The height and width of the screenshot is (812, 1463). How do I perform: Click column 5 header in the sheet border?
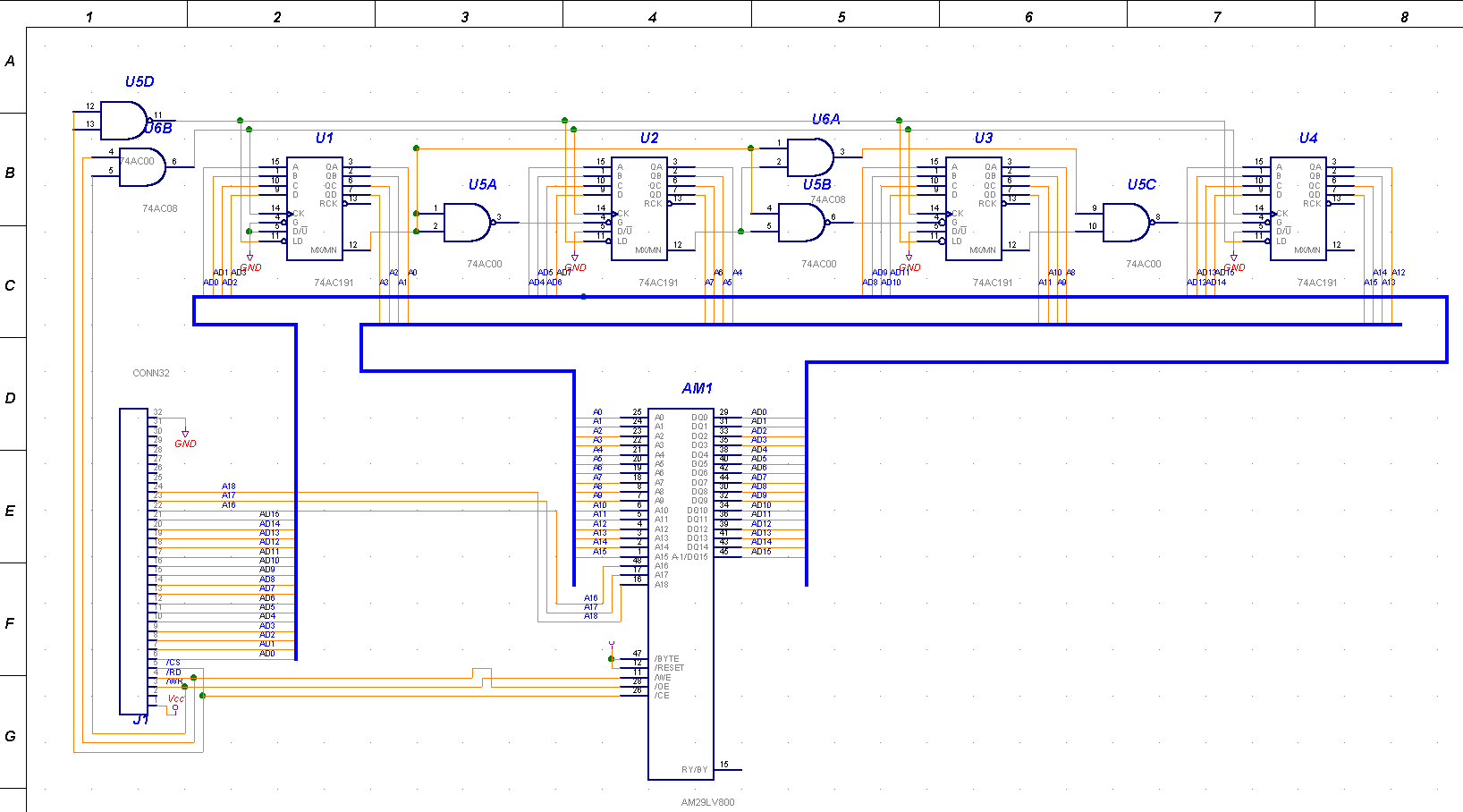(x=841, y=16)
